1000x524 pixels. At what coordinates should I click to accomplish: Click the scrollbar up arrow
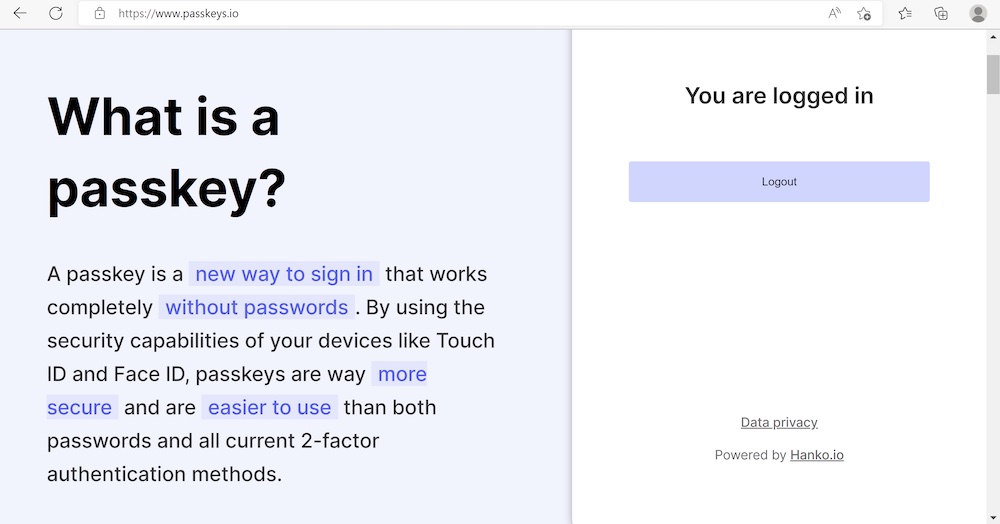tap(993, 37)
